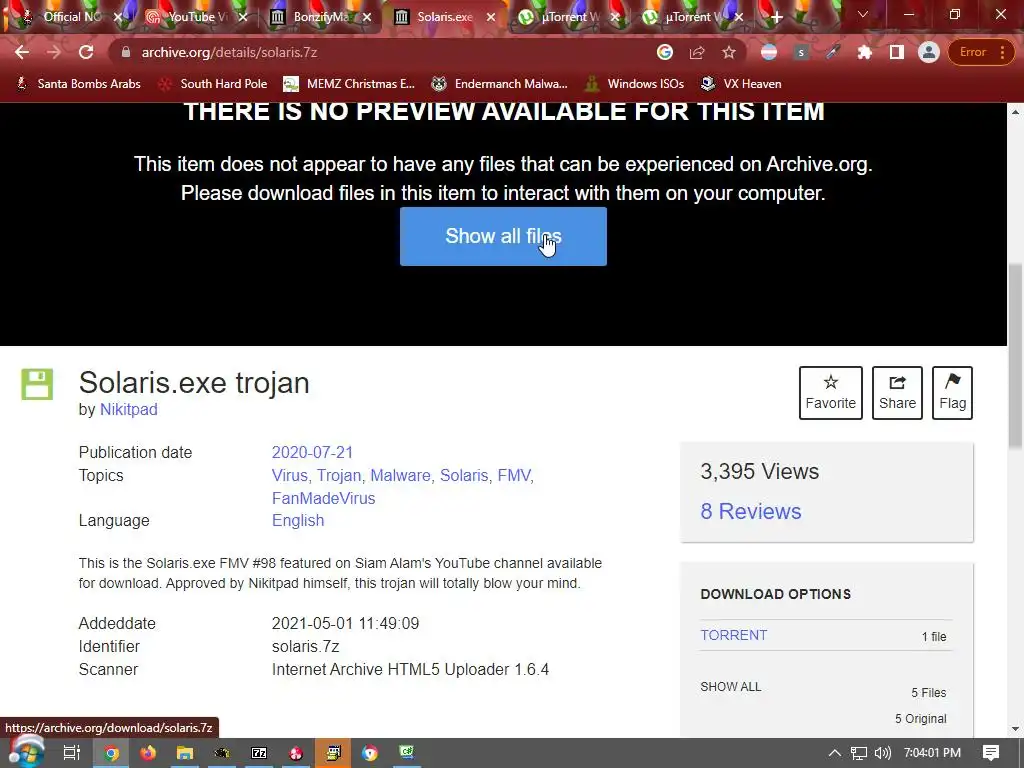The width and height of the screenshot is (1024, 768).
Task: Open the gray S extension icon
Action: [801, 52]
